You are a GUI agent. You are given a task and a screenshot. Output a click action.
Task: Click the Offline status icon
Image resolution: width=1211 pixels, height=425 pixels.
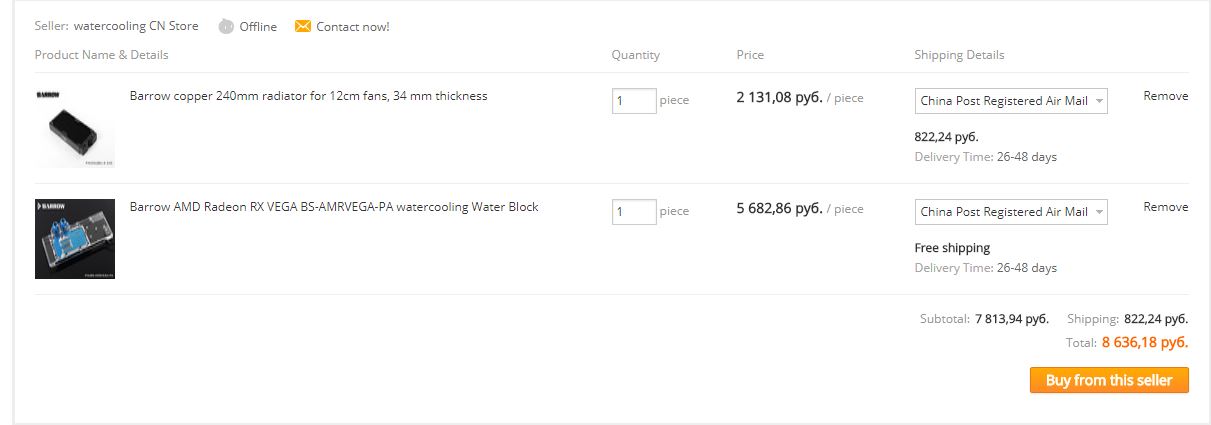coord(226,26)
